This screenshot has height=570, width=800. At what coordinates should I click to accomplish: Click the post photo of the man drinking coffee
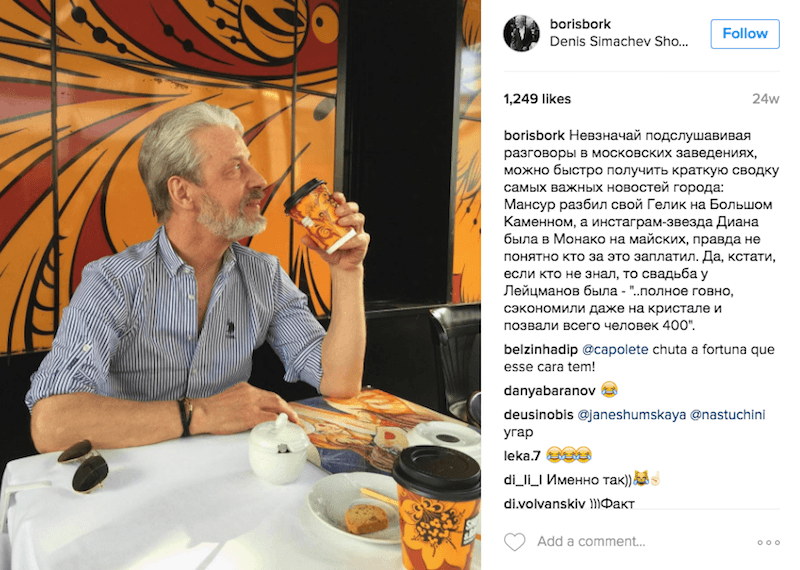click(x=240, y=285)
